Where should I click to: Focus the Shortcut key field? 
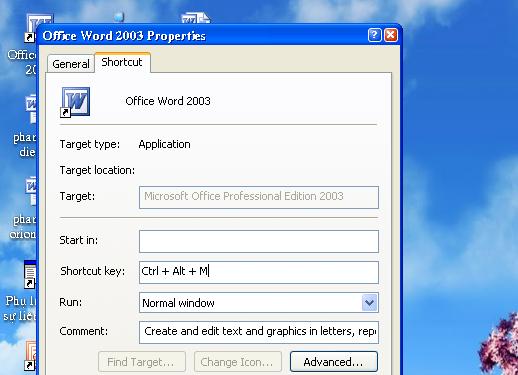click(x=259, y=272)
